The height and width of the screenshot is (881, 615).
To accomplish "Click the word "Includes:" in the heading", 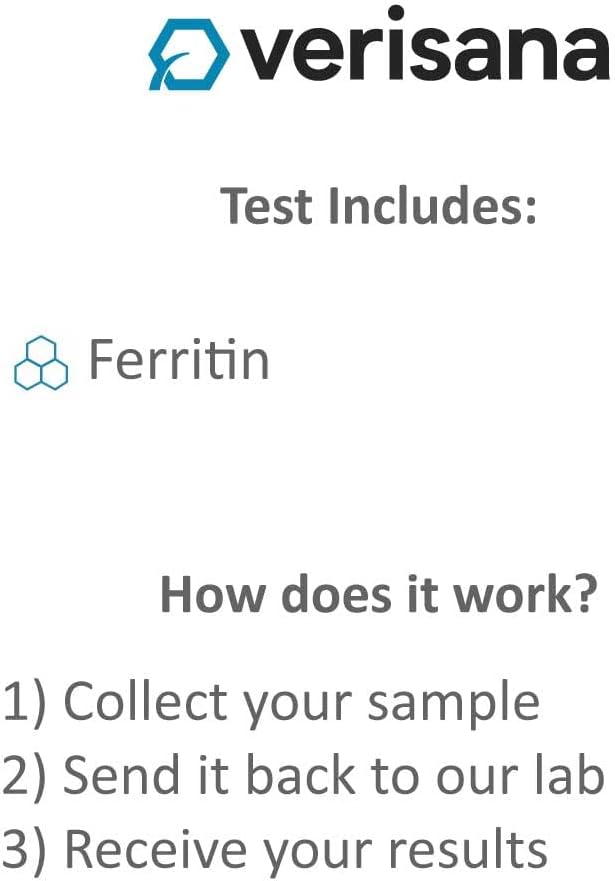I will coord(432,206).
